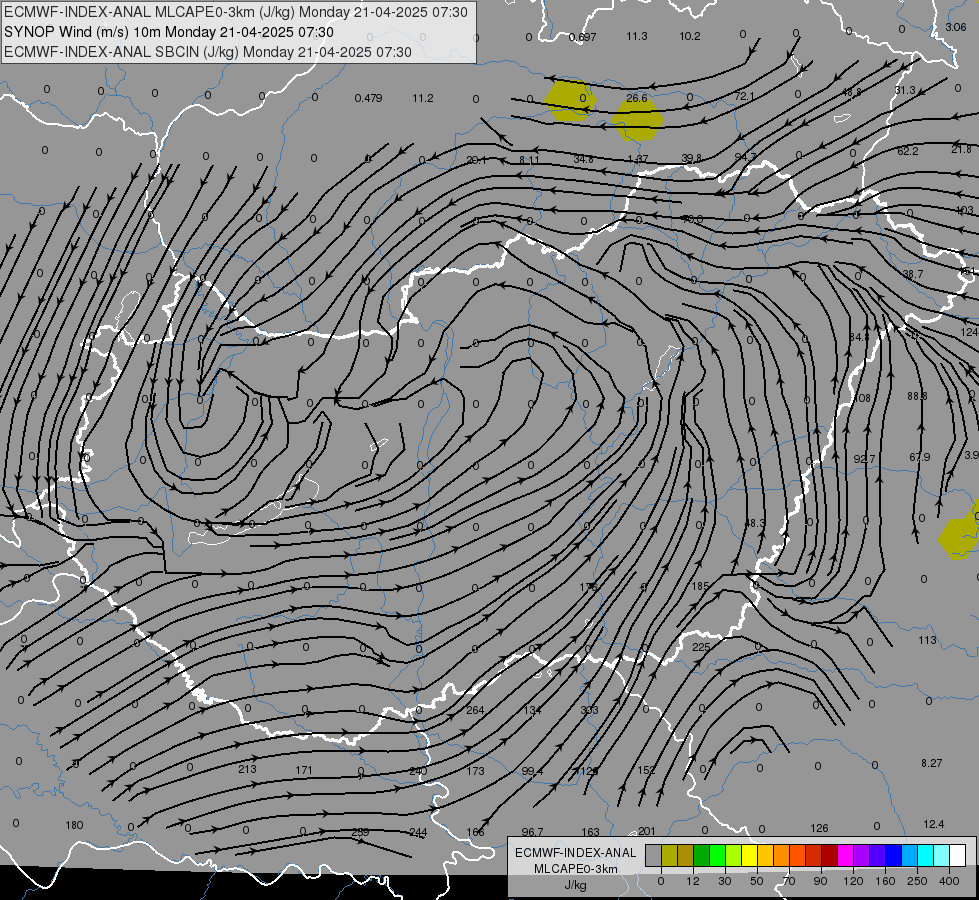Click the pure blue legend swatch
This screenshot has width=979, height=900.
[x=893, y=856]
